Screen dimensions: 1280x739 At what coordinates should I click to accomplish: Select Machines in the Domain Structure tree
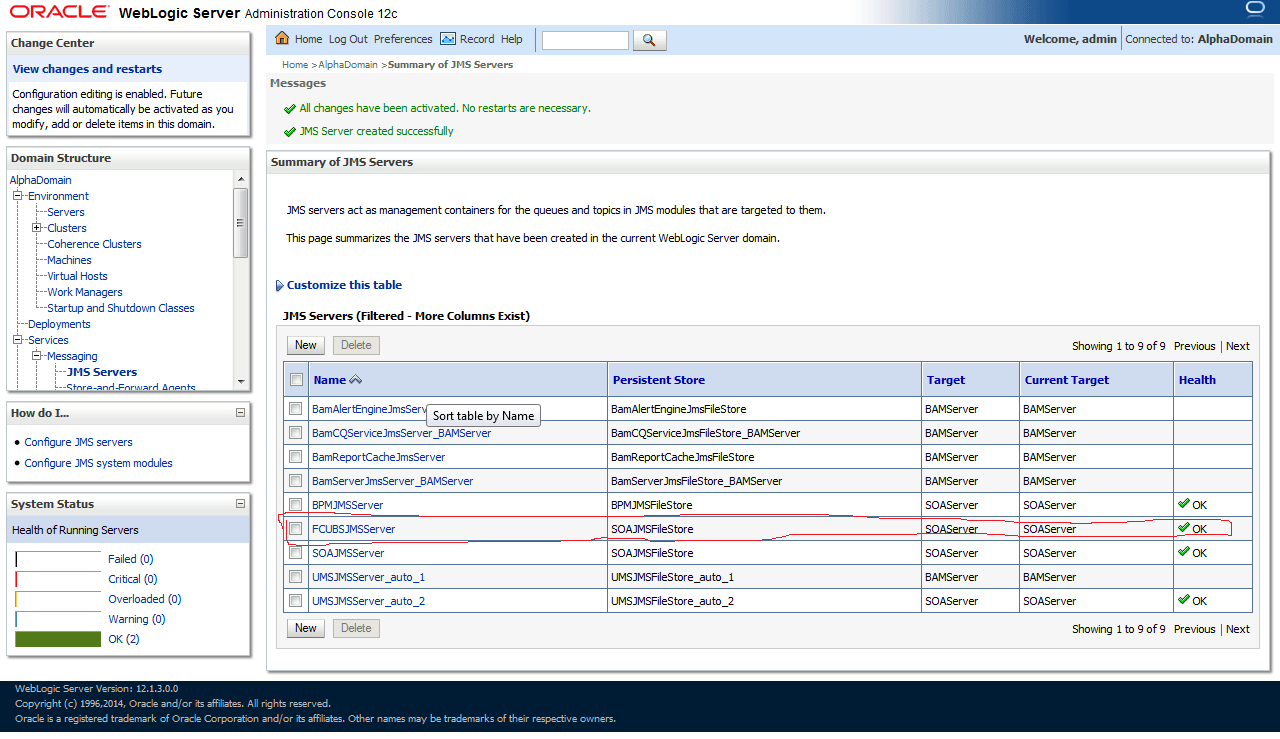click(69, 260)
